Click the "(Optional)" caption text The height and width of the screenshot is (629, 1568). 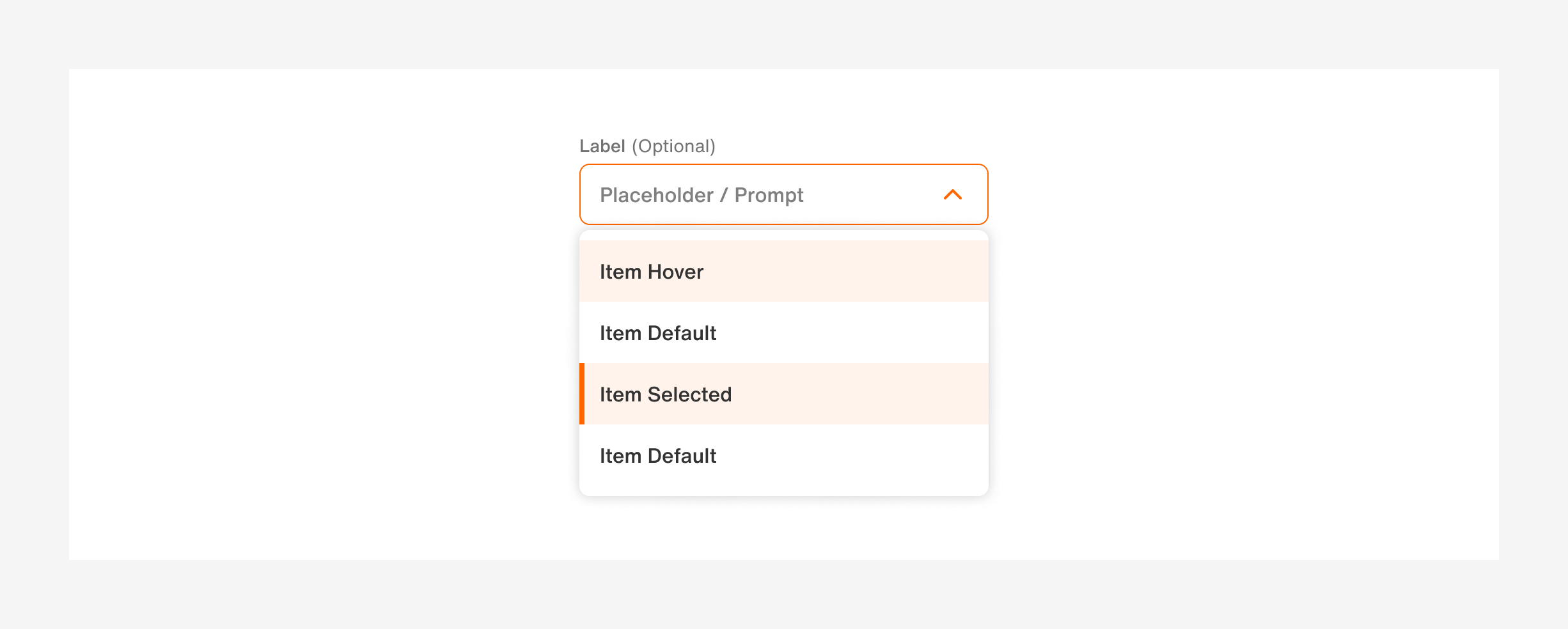673,146
